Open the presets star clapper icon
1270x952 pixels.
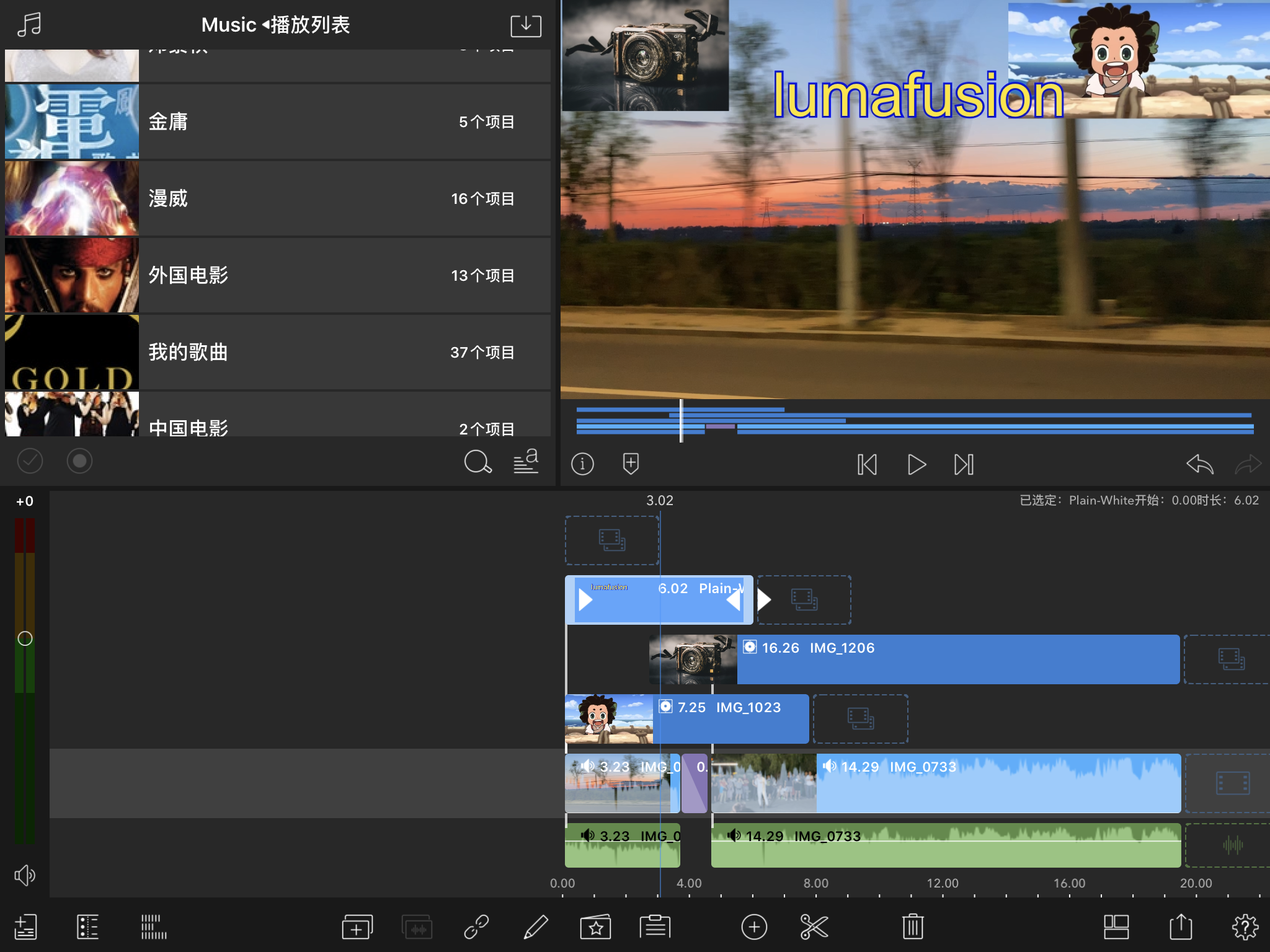[595, 927]
